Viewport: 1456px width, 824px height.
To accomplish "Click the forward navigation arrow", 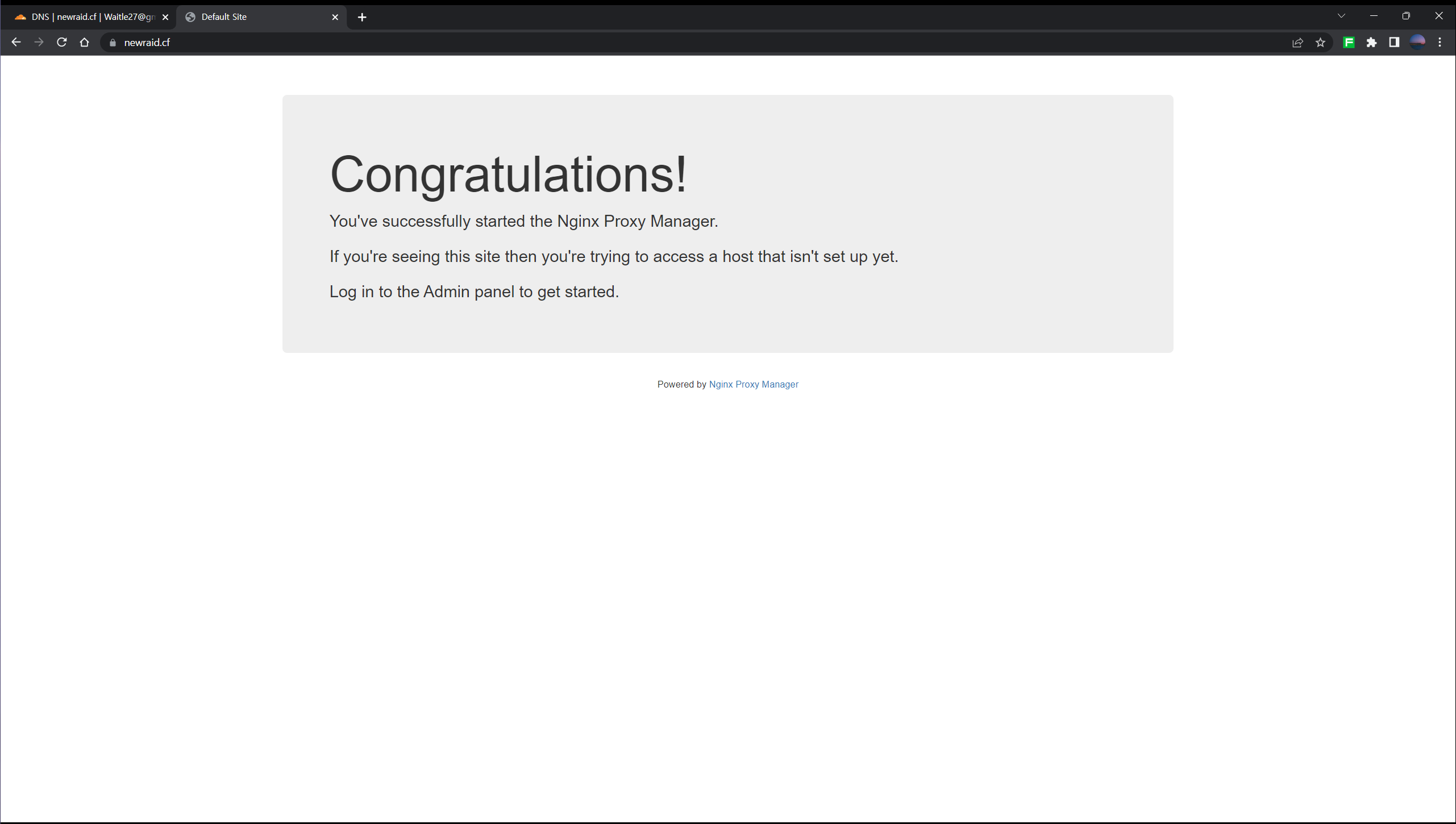I will point(39,42).
